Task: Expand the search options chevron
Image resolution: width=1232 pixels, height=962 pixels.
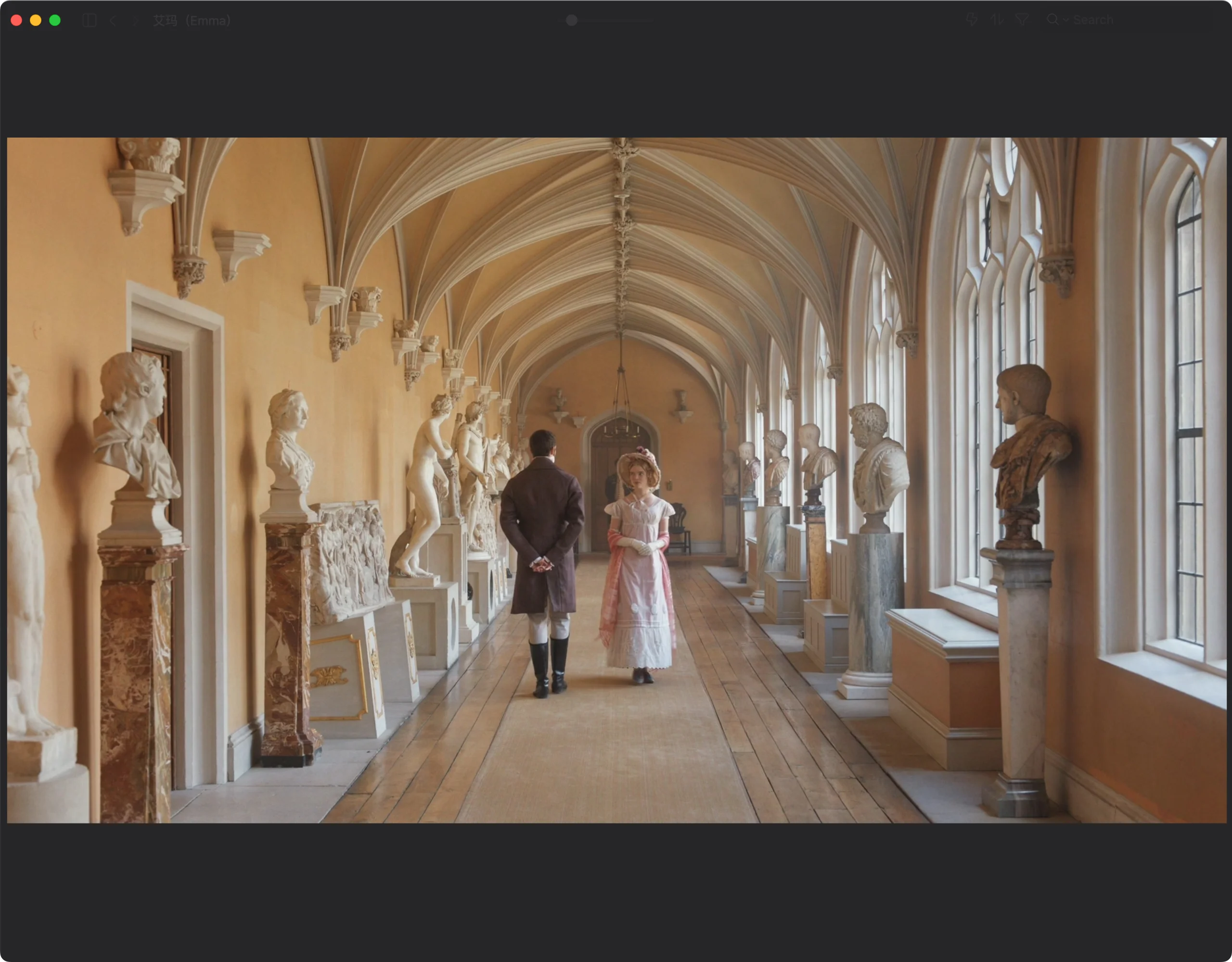Action: tap(1065, 20)
